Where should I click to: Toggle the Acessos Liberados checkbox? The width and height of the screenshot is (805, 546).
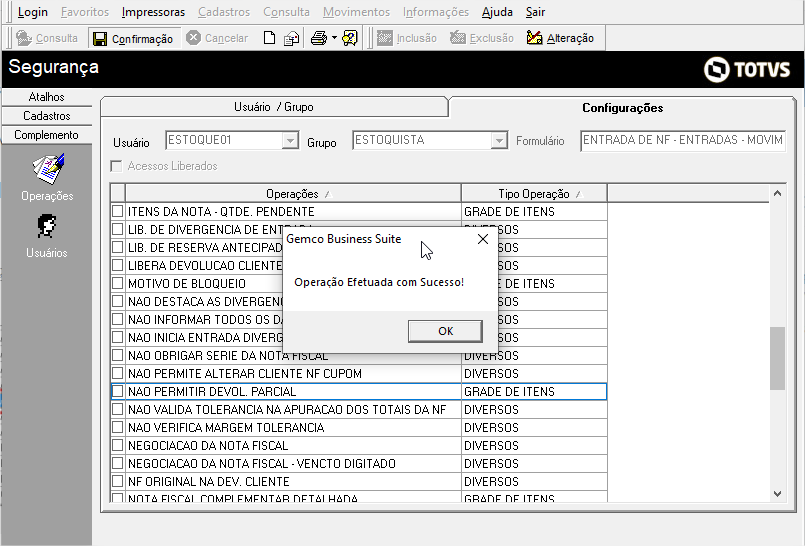click(x=117, y=166)
